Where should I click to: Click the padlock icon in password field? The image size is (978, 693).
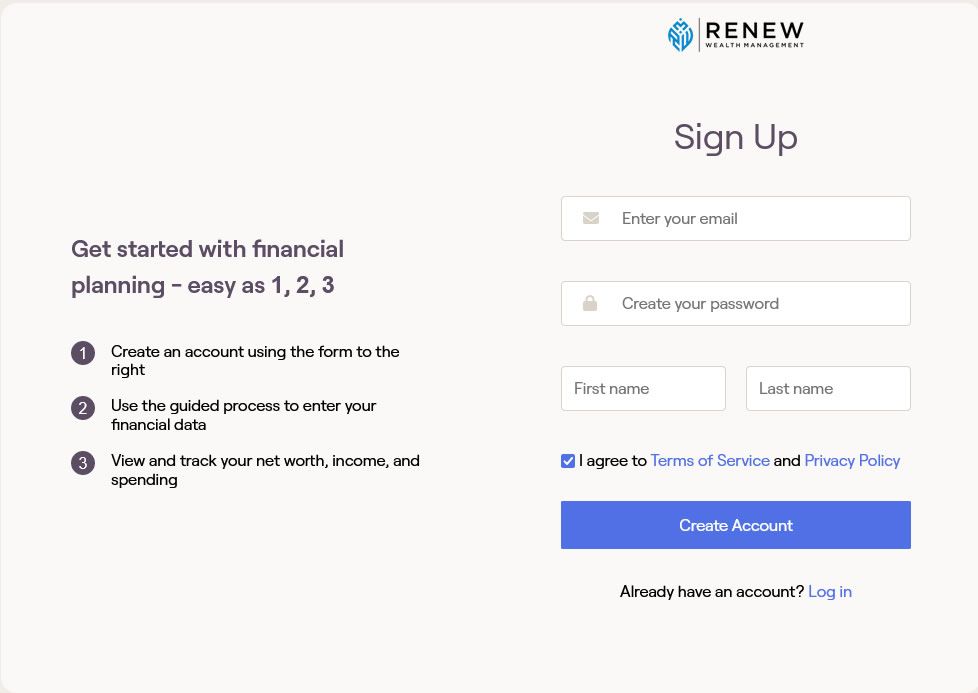(590, 303)
